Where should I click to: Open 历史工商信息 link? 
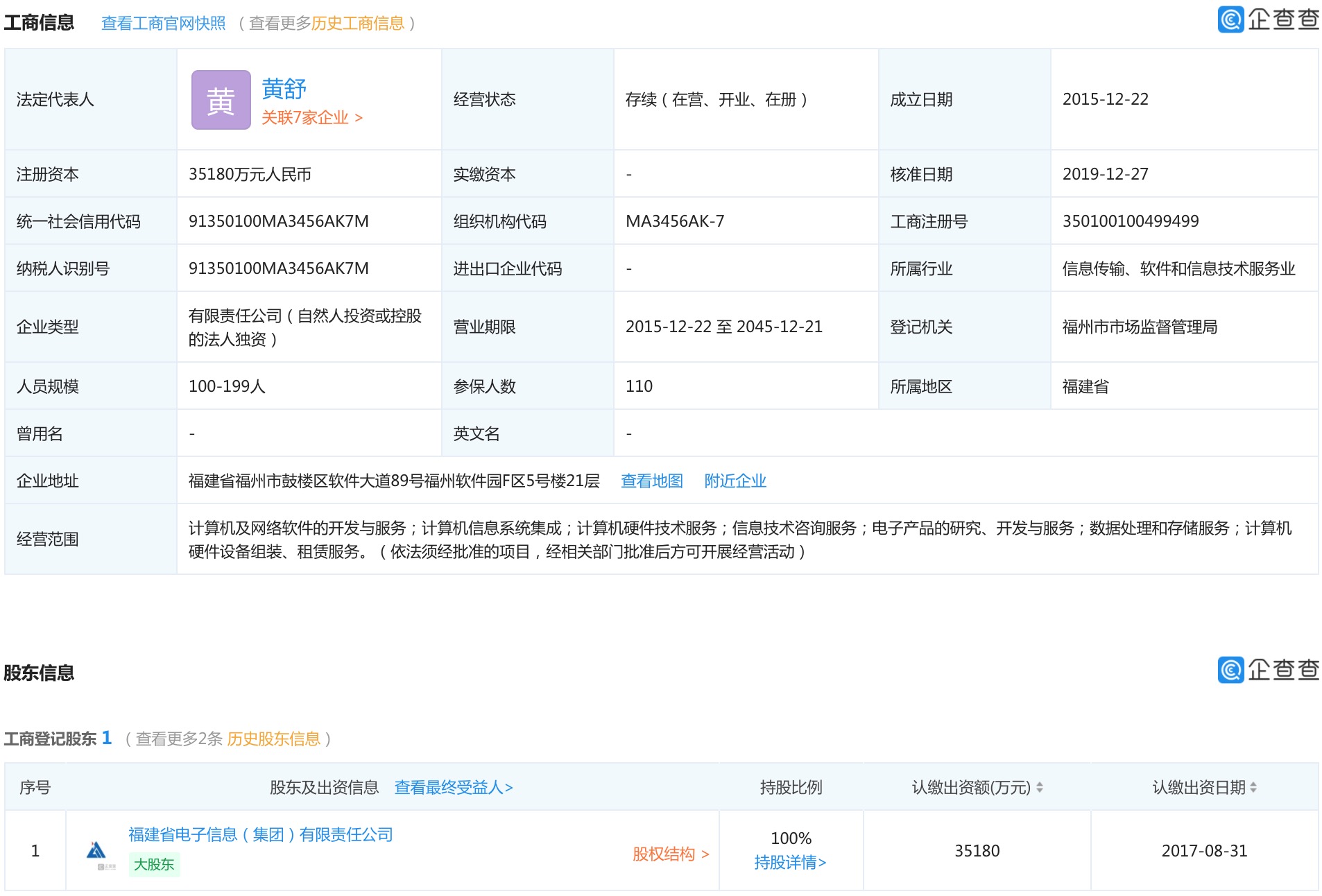coord(357,24)
